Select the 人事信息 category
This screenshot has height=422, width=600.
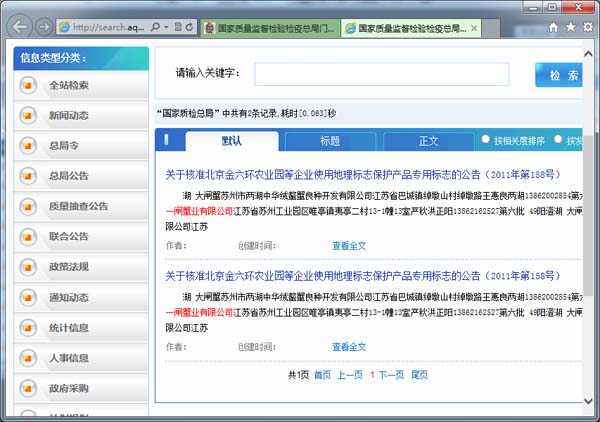tap(81, 358)
